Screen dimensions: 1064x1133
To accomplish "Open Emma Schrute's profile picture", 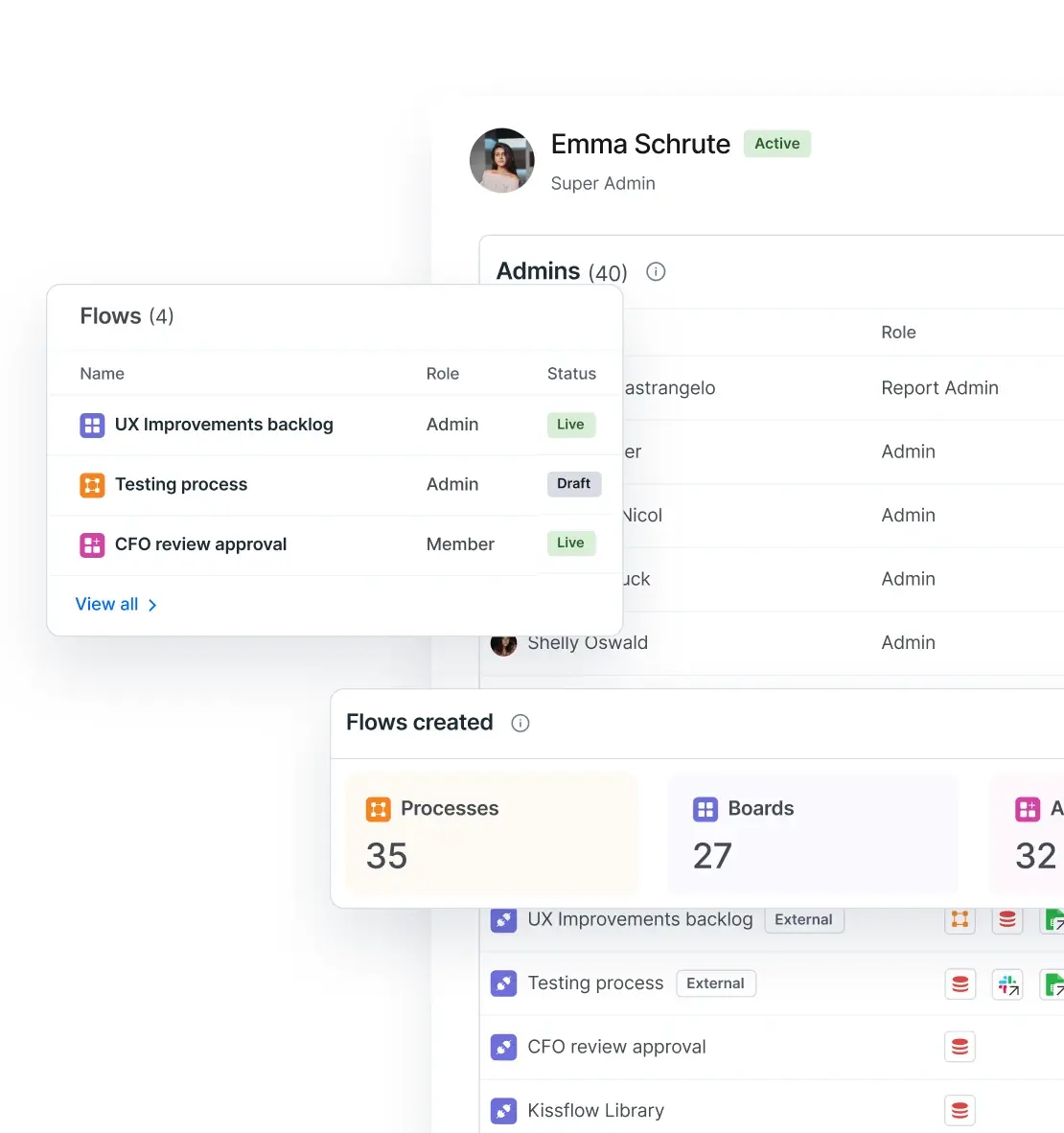I will tap(501, 160).
